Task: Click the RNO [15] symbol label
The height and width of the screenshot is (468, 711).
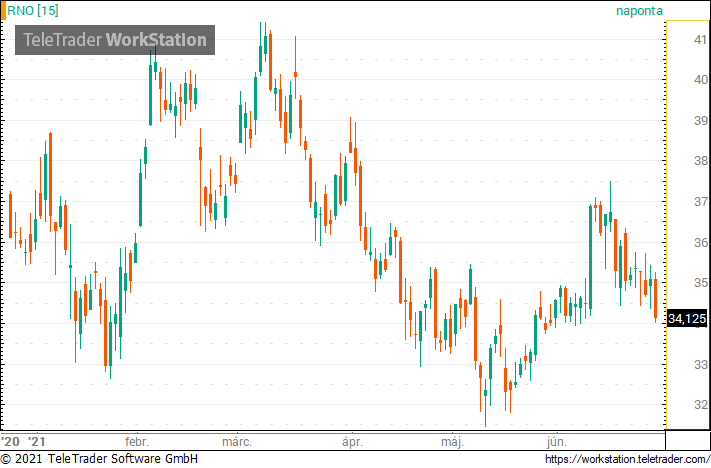Action: tap(33, 10)
